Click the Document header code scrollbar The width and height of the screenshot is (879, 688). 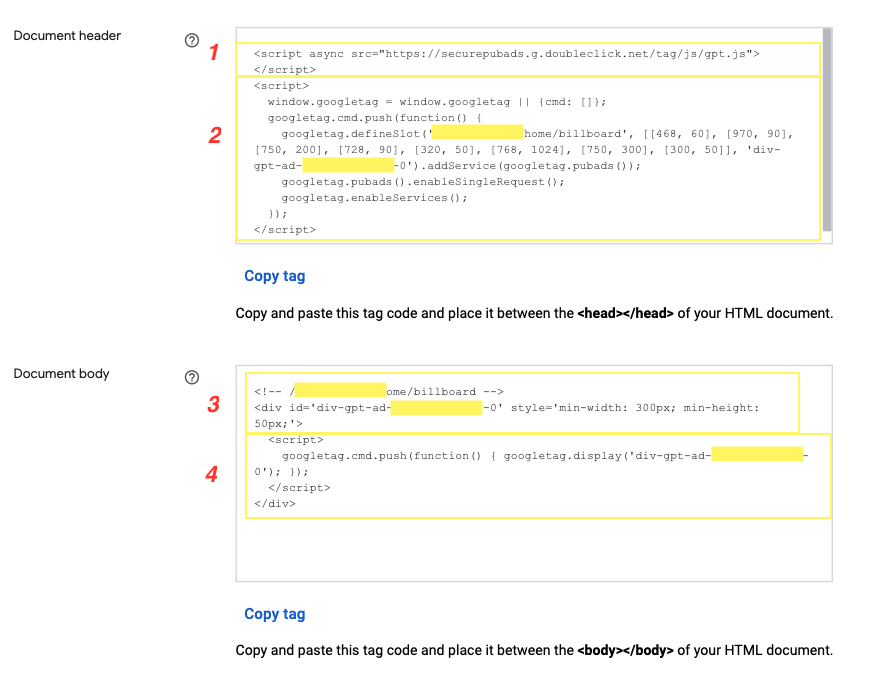(x=827, y=130)
